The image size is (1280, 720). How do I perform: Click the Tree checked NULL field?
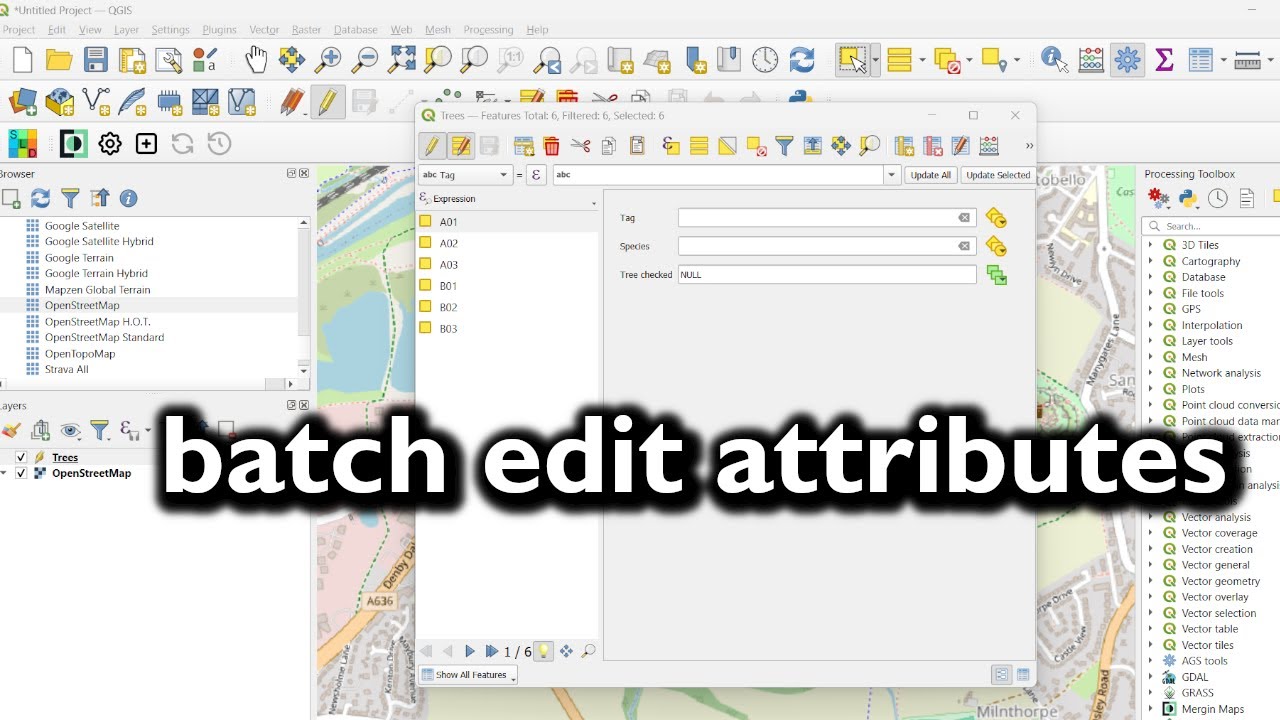click(x=827, y=274)
